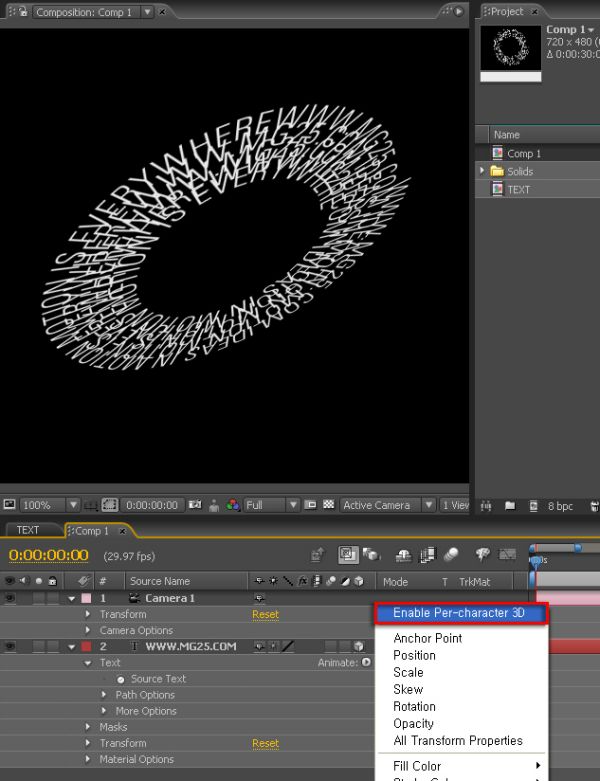Expand Path Options group
Image resolution: width=600 pixels, height=781 pixels.
click(104, 694)
